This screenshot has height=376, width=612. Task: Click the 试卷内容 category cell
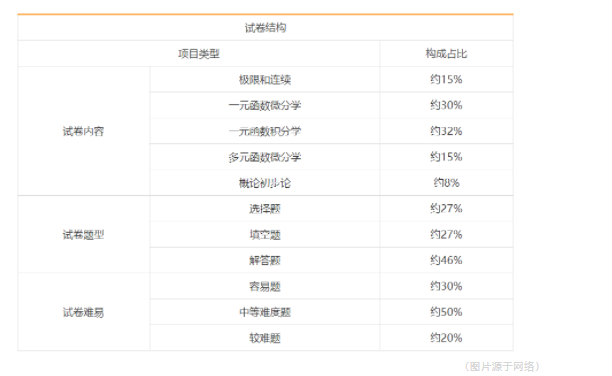click(x=83, y=131)
